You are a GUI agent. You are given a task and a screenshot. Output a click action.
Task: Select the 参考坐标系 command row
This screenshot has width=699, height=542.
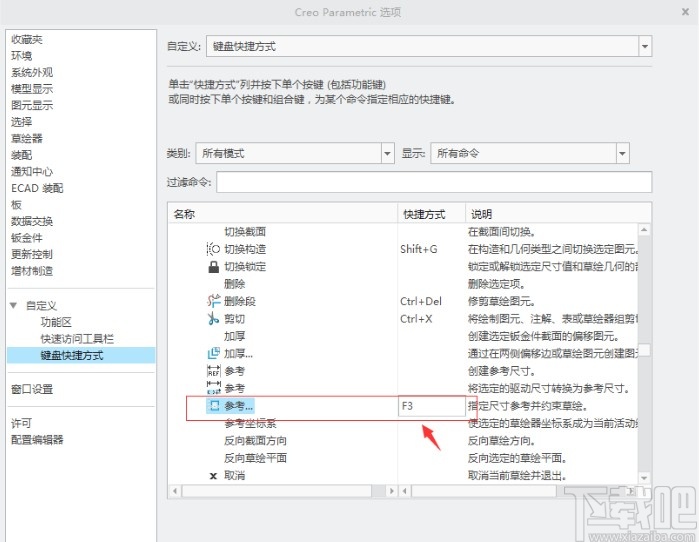(250, 423)
